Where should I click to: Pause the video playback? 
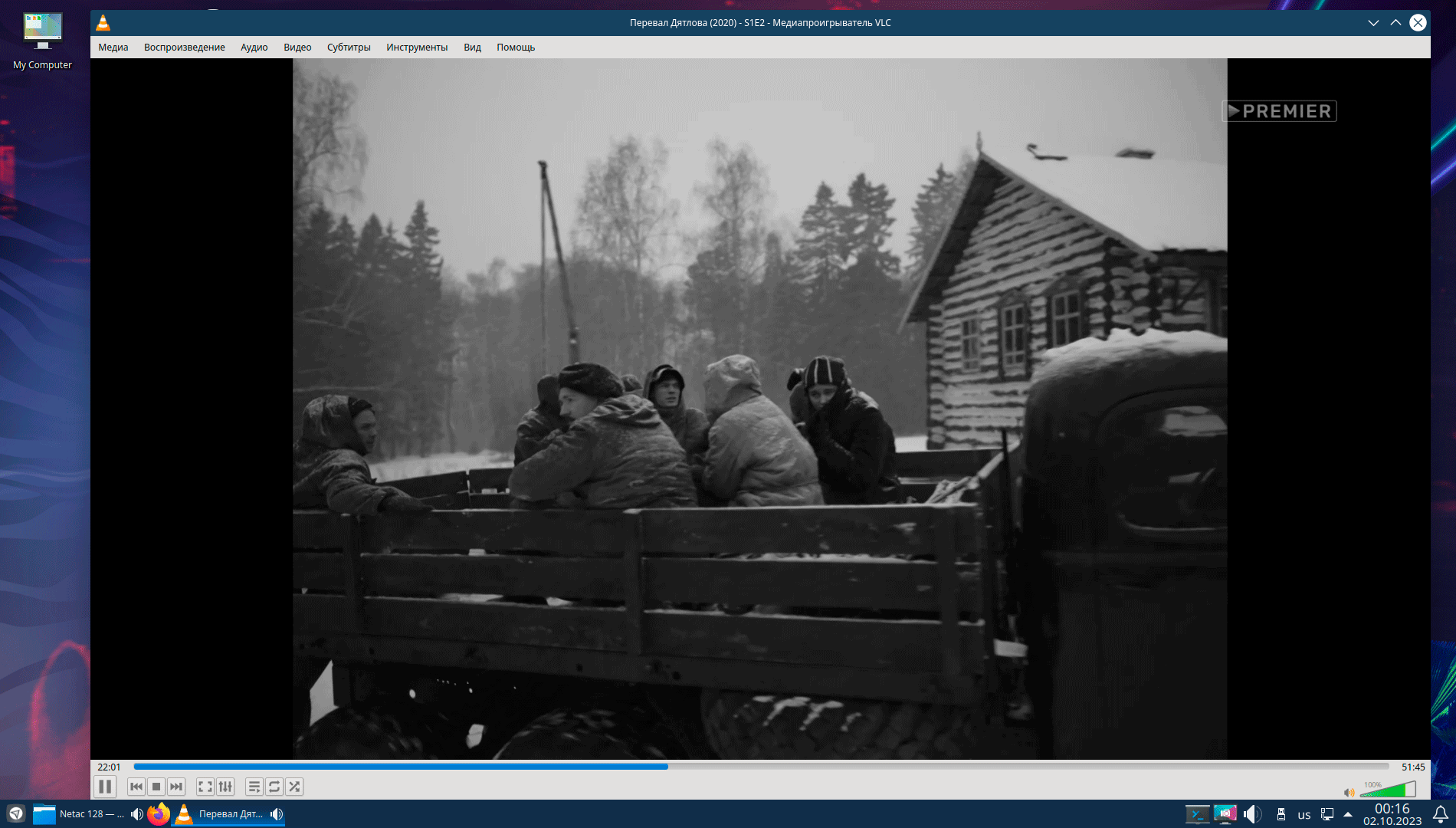coord(105,787)
